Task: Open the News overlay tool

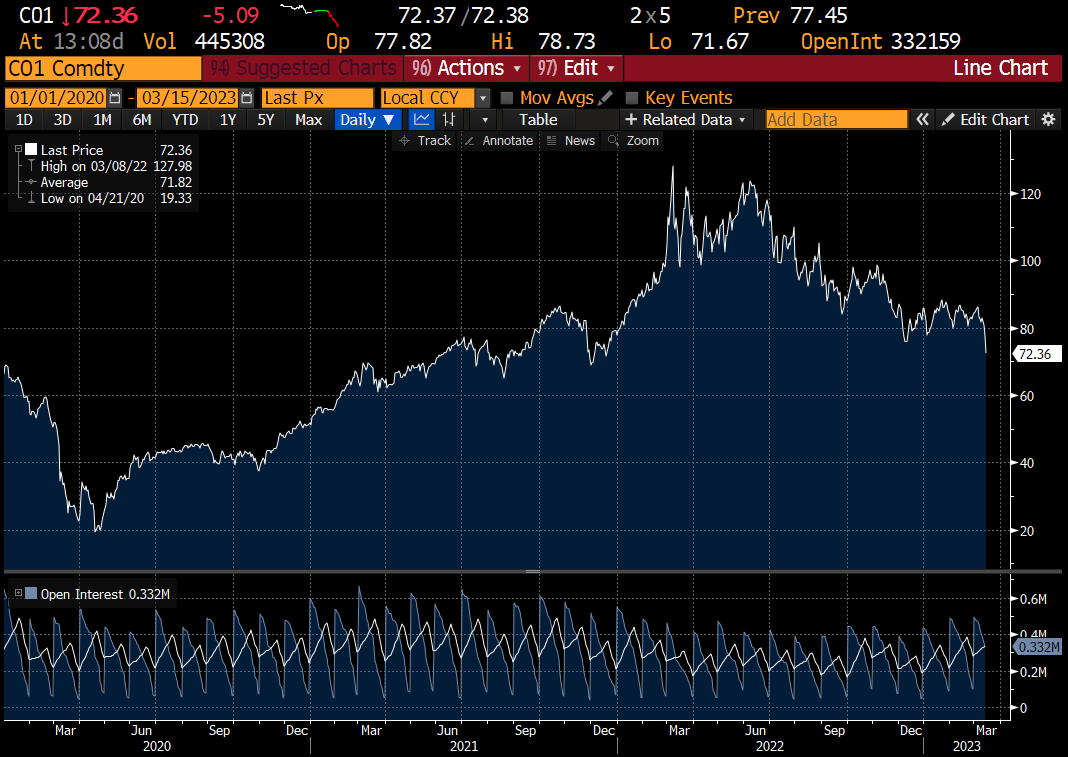Action: coord(571,140)
